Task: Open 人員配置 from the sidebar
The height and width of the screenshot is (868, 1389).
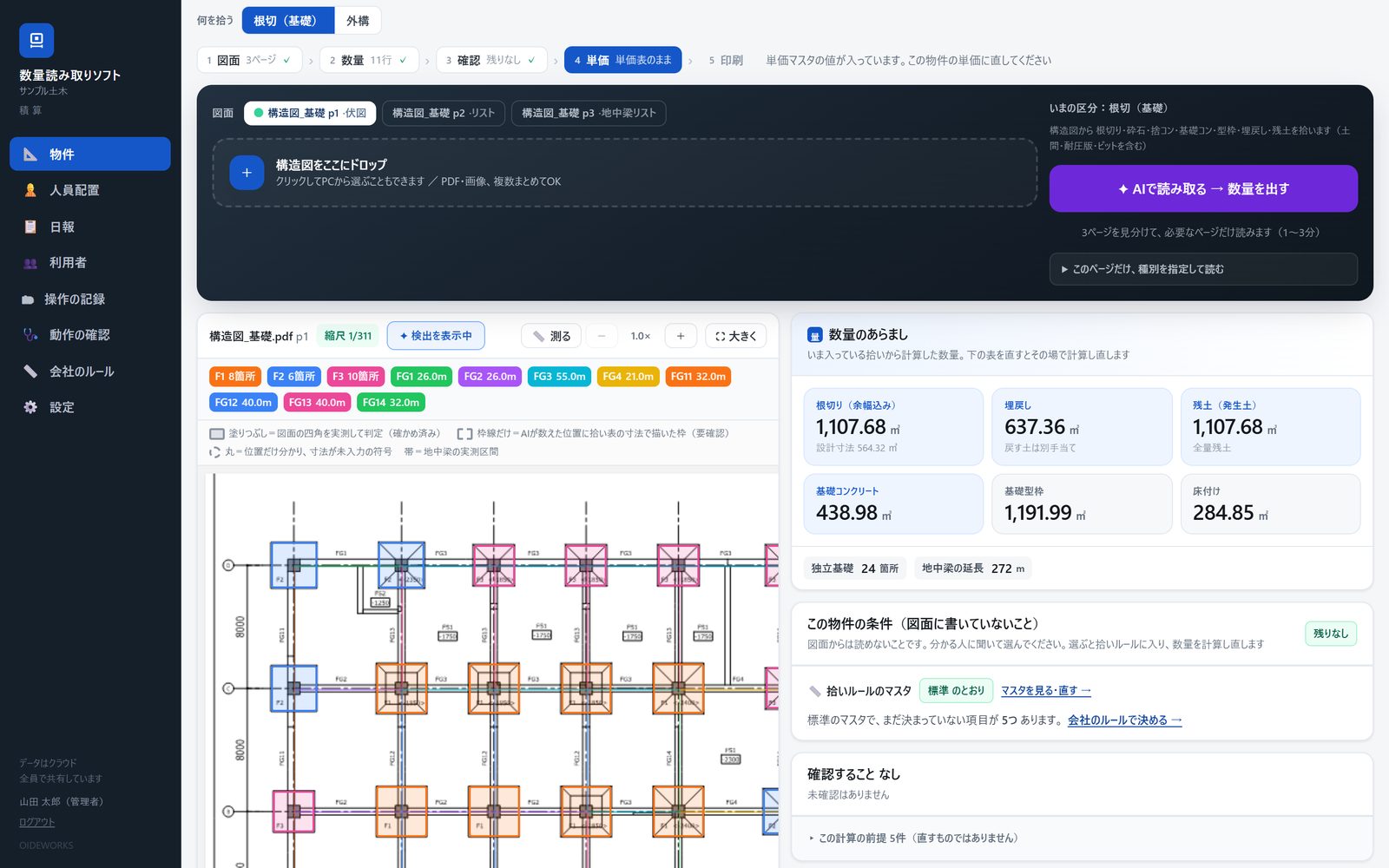Action: 90,190
